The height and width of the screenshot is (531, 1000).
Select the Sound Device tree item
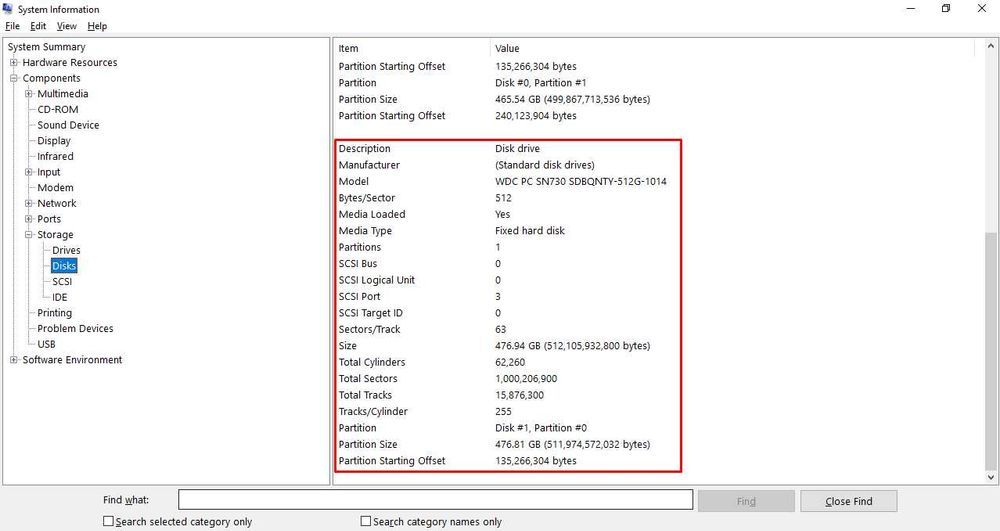pos(68,125)
